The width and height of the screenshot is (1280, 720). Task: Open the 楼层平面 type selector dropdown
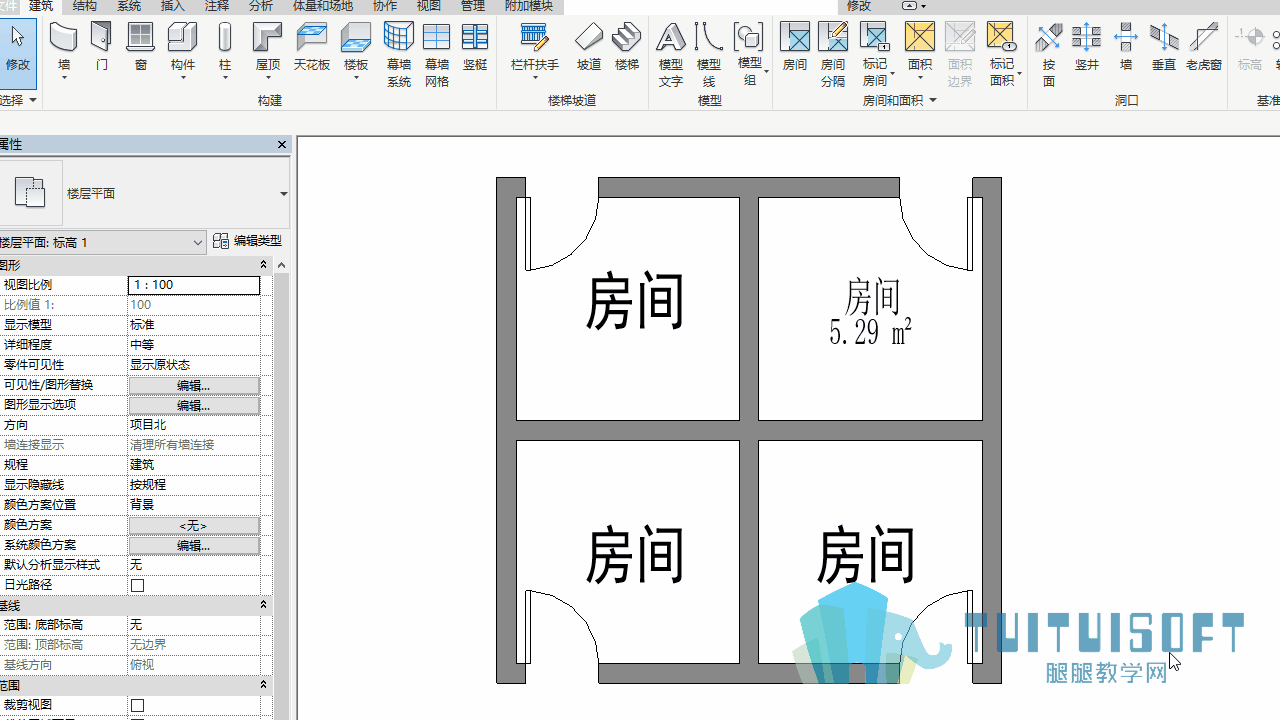point(283,194)
